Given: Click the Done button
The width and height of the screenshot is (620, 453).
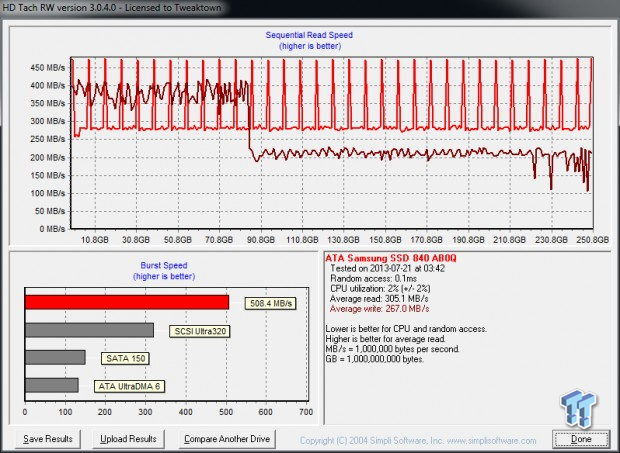Looking at the screenshot, I should click(x=581, y=439).
